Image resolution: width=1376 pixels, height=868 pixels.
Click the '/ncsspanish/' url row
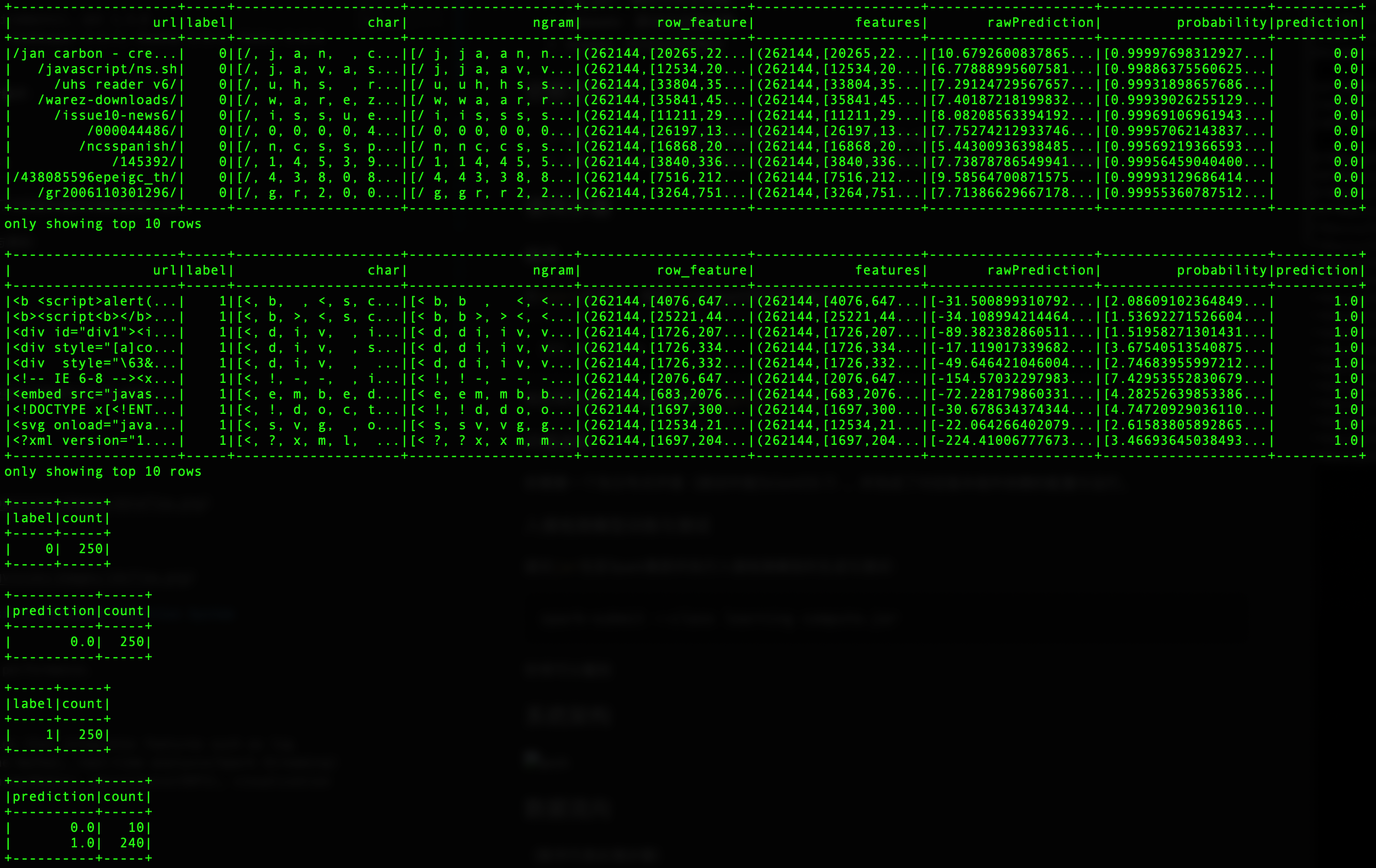pos(128,146)
